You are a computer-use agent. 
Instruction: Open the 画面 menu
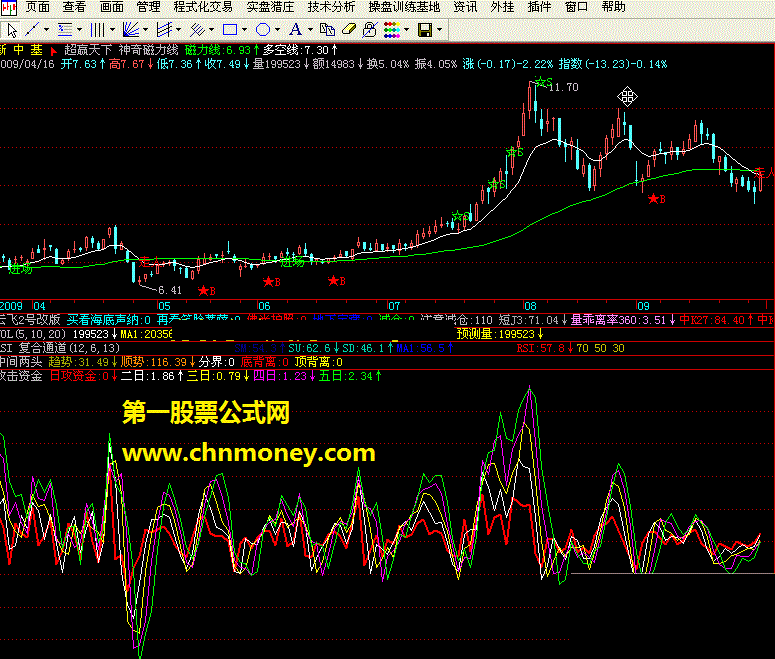click(x=111, y=7)
